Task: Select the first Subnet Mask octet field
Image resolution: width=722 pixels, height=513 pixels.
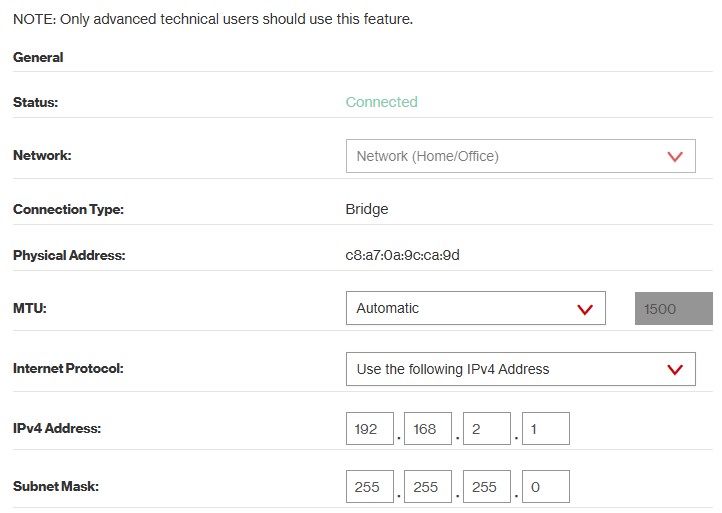Action: pos(369,487)
